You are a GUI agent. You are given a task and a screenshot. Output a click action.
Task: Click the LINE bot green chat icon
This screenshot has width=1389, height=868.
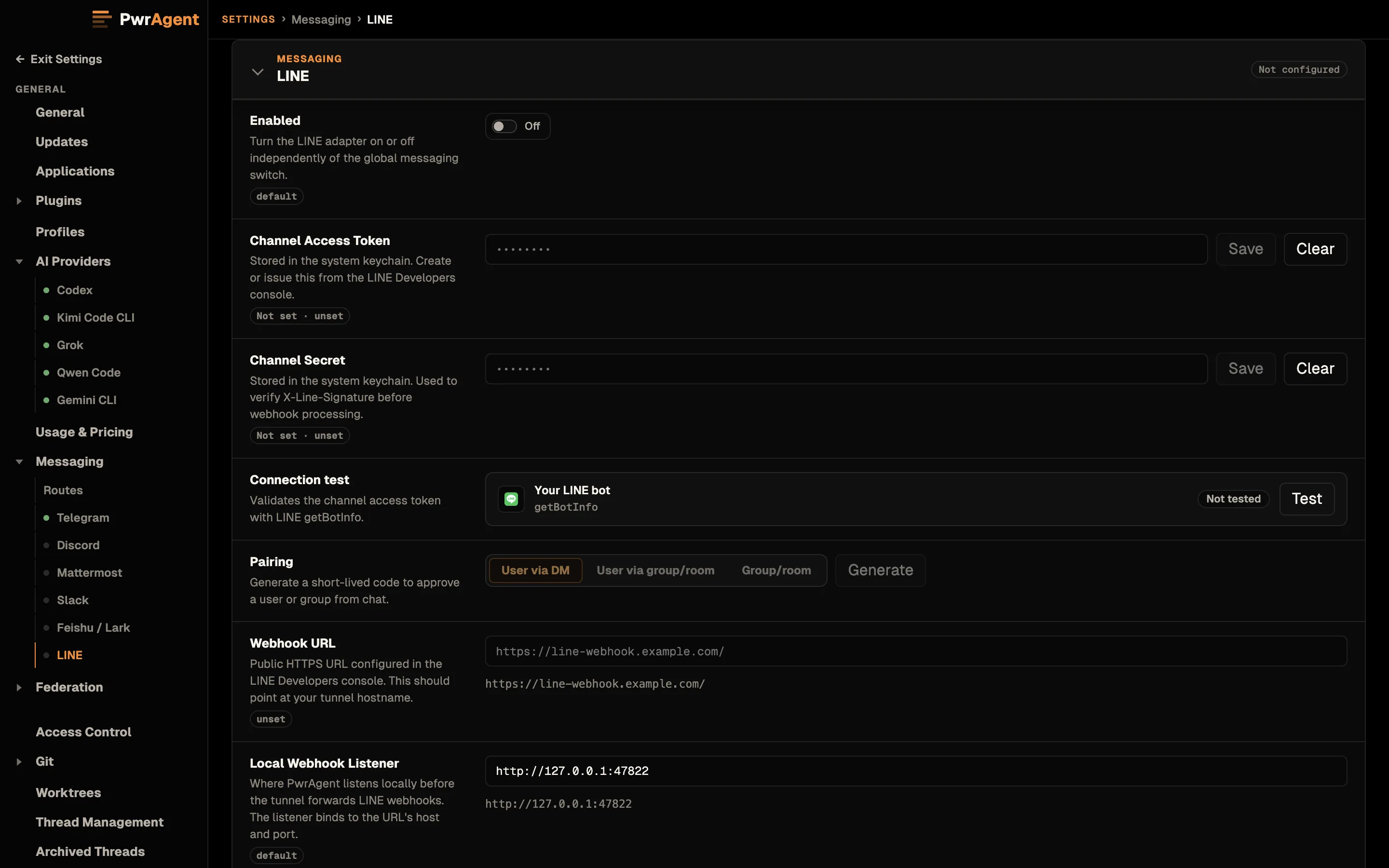click(x=511, y=499)
